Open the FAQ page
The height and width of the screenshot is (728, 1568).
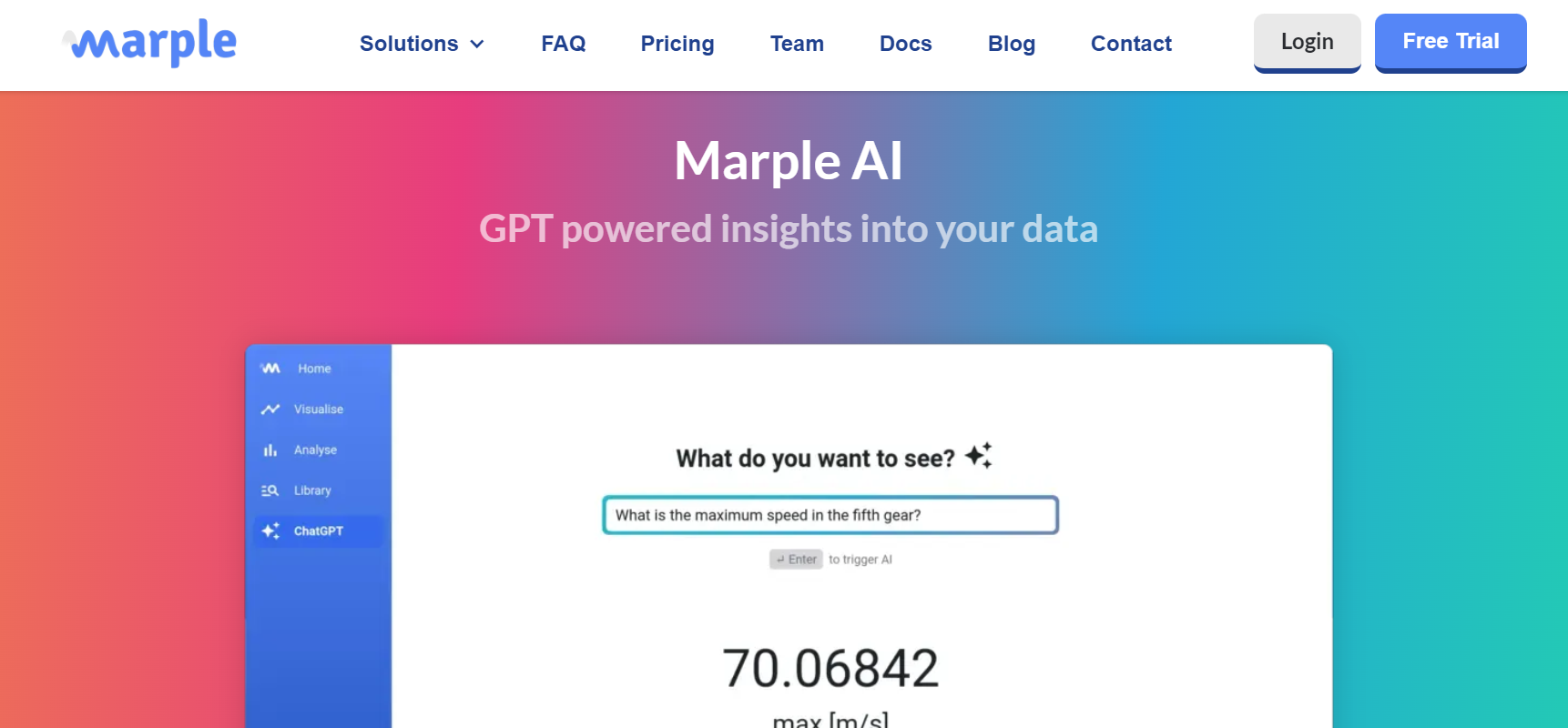point(563,43)
